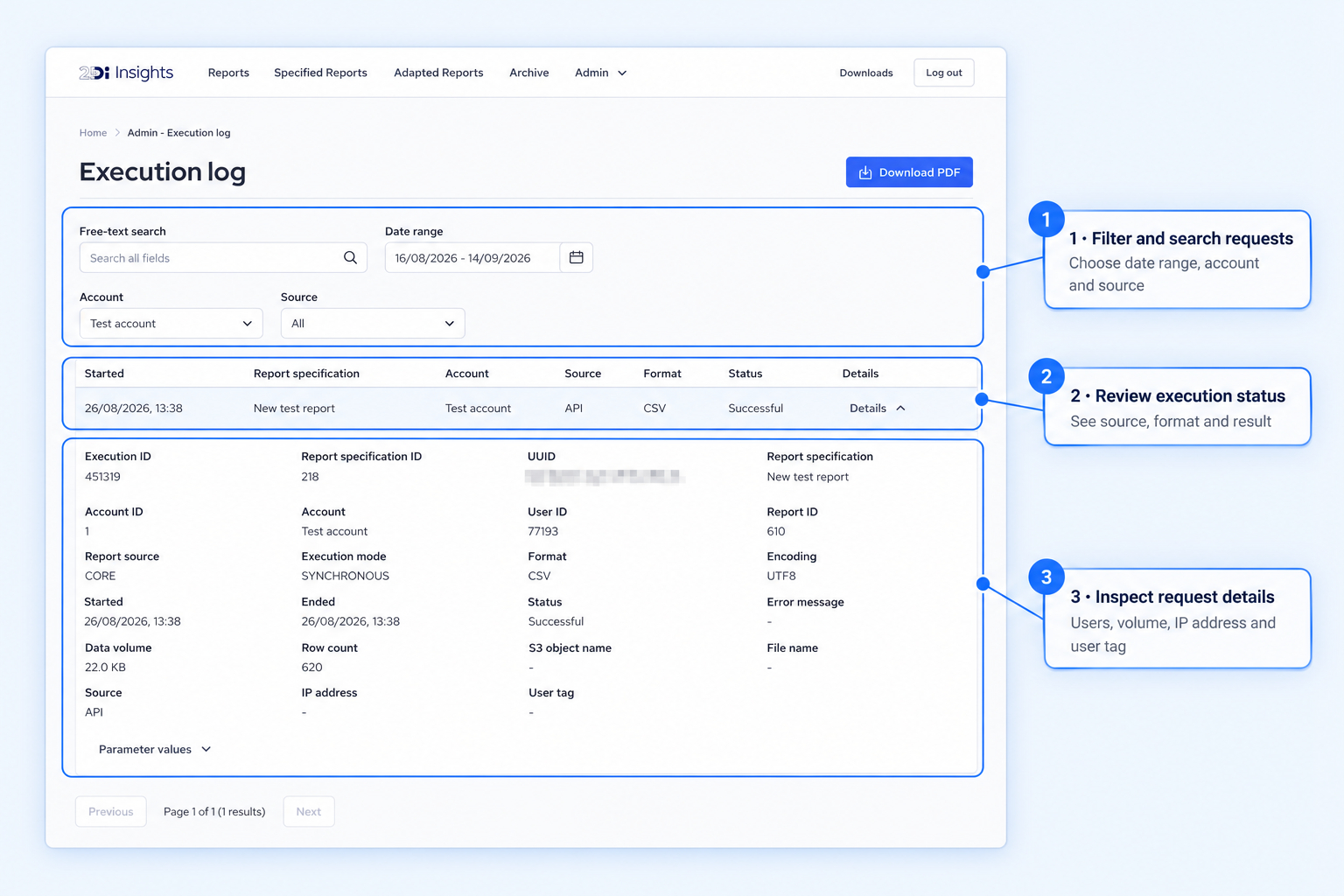Click annotation badge number 3
This screenshot has height=896, width=1344.
(x=1046, y=577)
